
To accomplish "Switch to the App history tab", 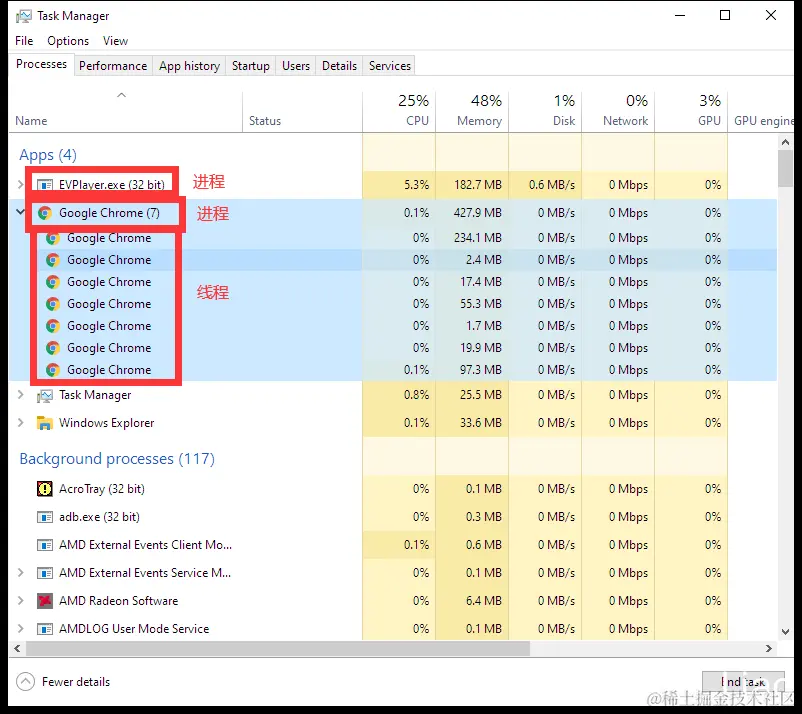I will (189, 66).
